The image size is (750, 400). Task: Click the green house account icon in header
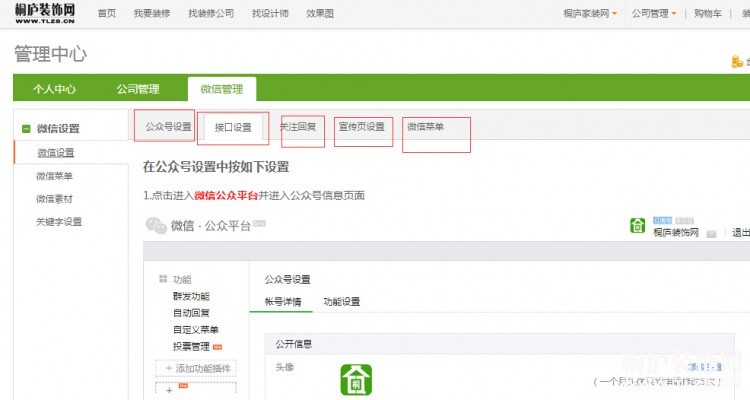pyautogui.click(x=638, y=225)
